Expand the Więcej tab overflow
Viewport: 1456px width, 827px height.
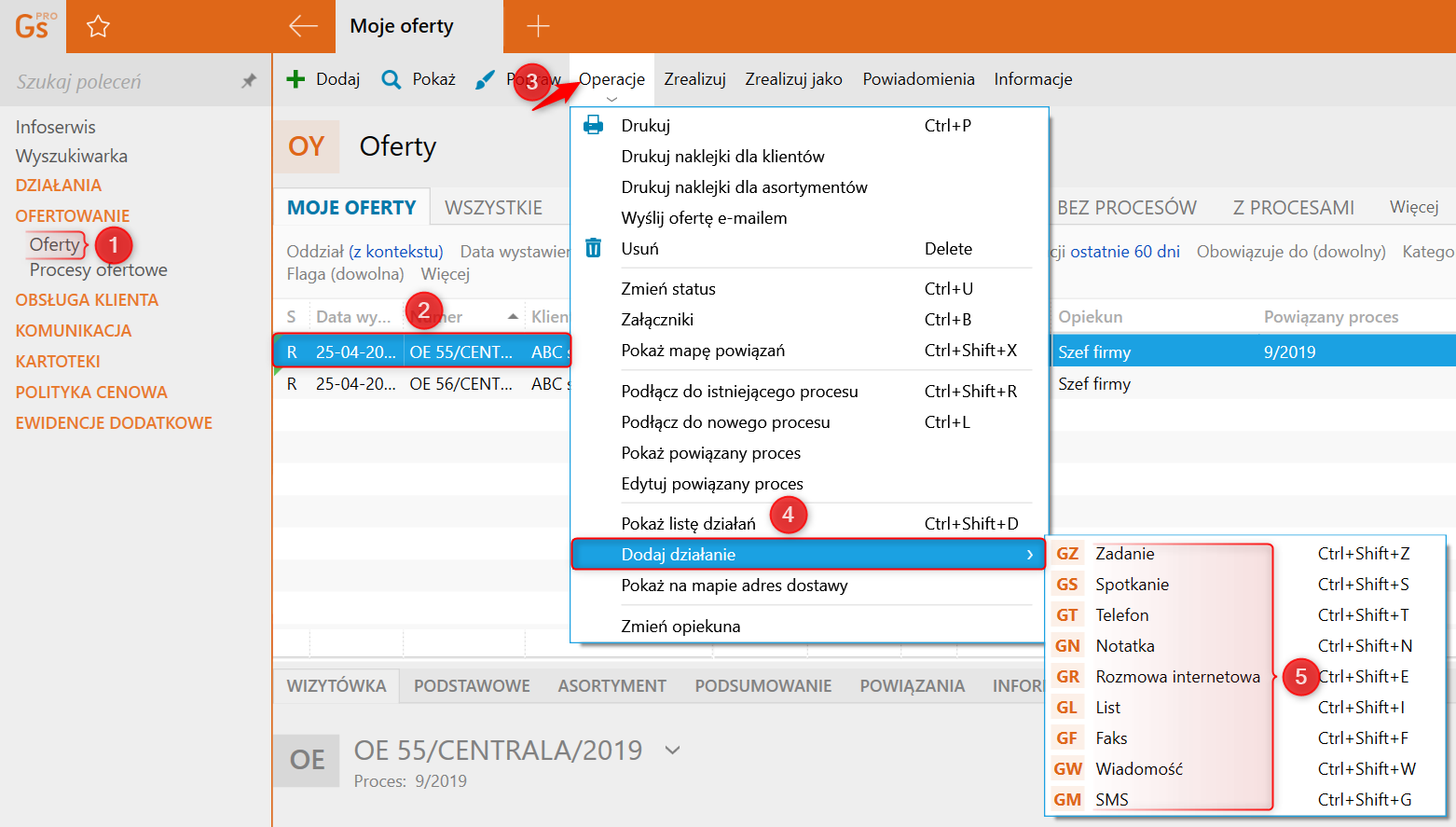[1413, 207]
